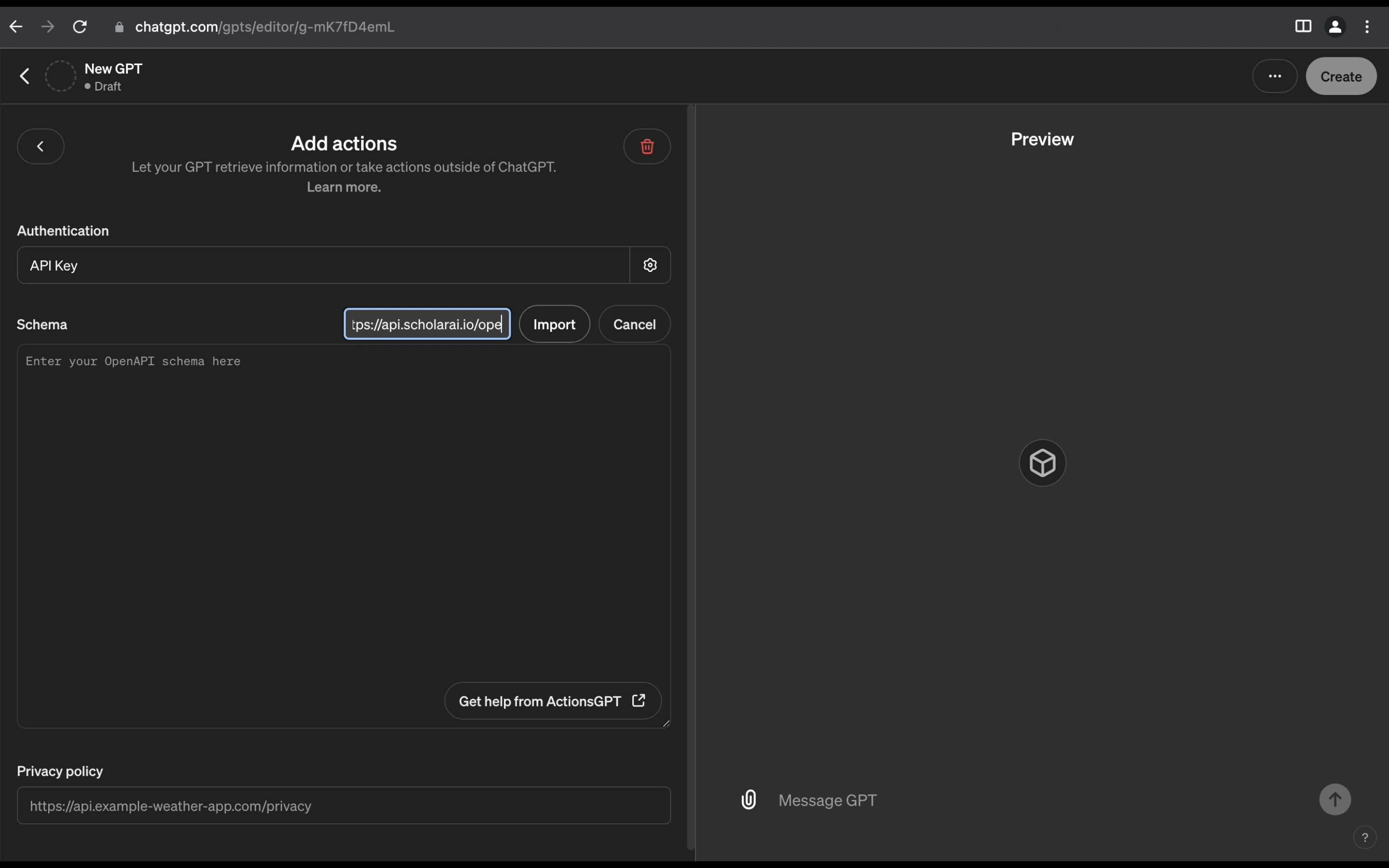Send the message with the up arrow
This screenshot has width=1389, height=868.
1335,800
